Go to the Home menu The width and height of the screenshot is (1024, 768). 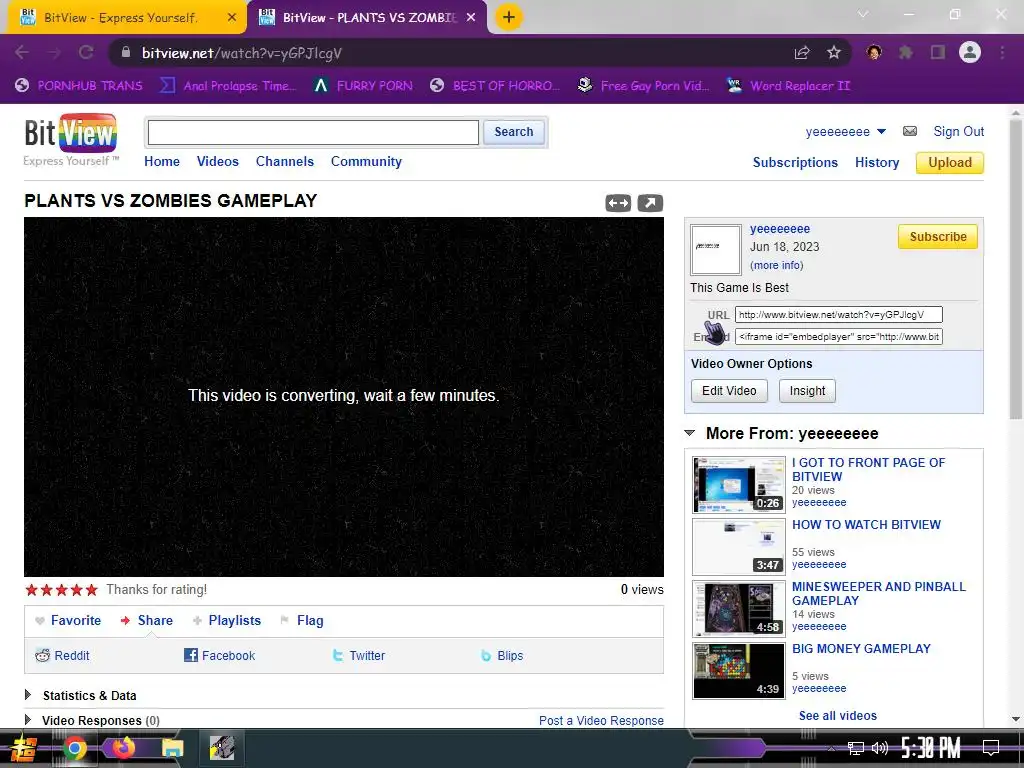tap(162, 161)
